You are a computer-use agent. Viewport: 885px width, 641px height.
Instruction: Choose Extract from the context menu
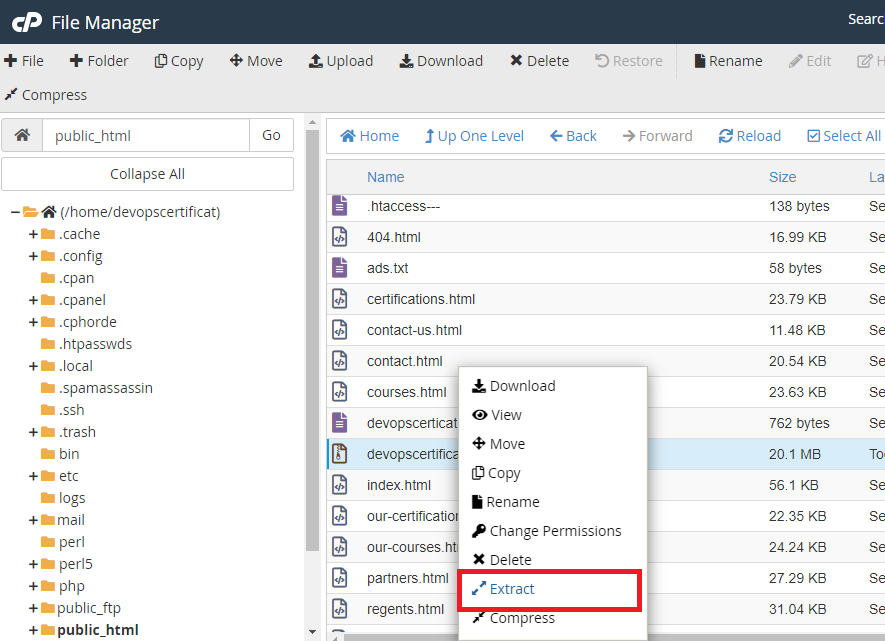point(512,589)
